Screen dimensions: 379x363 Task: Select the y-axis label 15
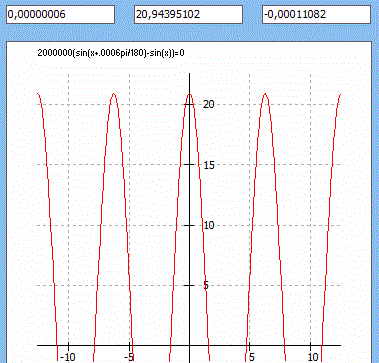(x=209, y=165)
